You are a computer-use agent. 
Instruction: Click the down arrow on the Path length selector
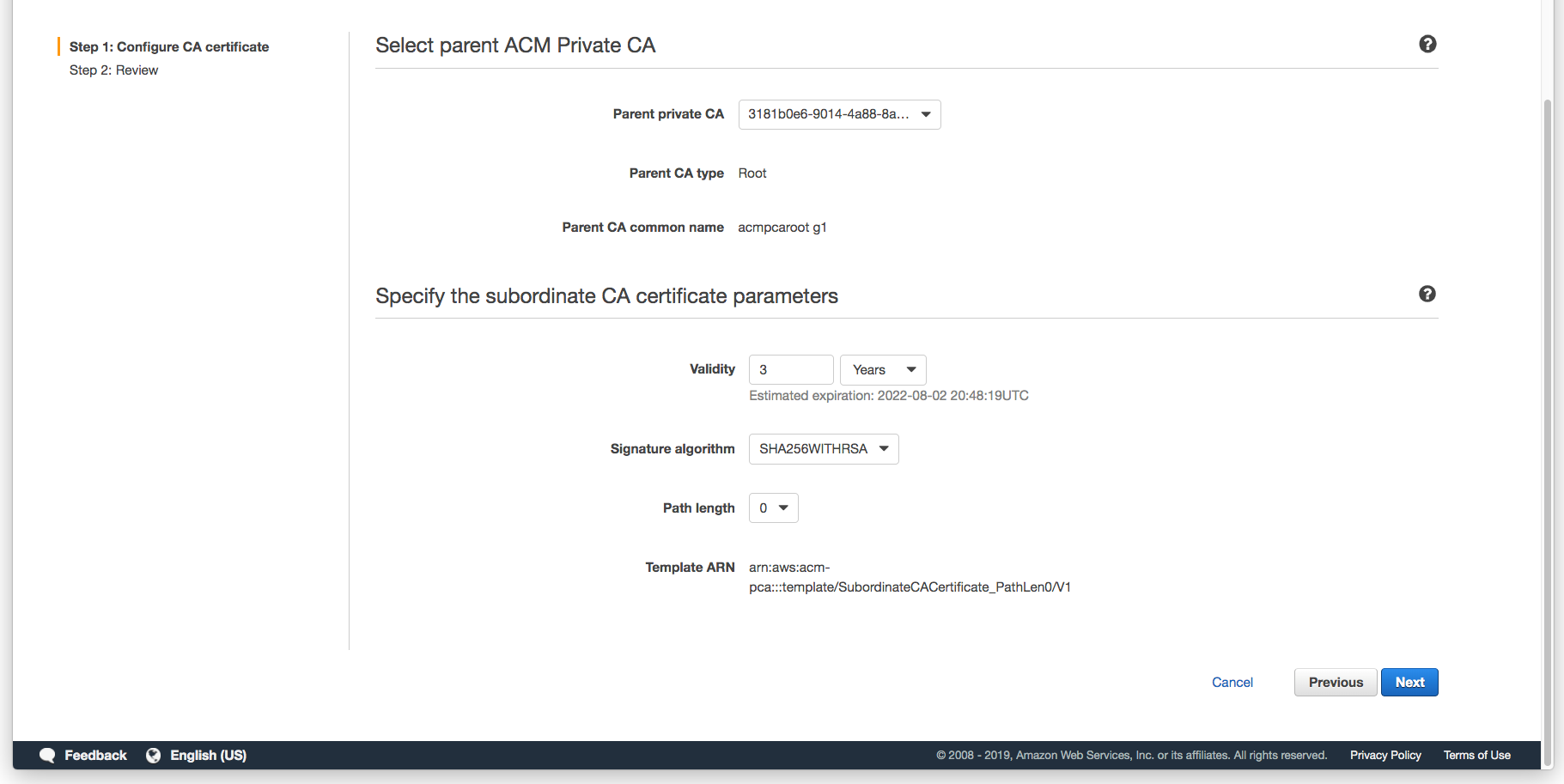784,507
